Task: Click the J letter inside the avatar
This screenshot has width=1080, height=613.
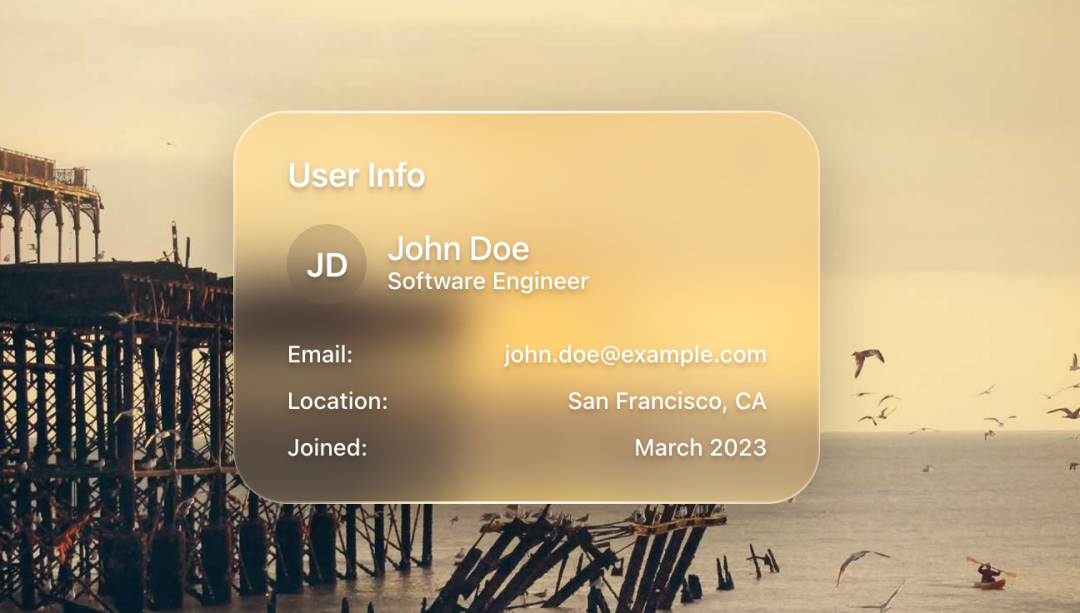Action: 315,265
